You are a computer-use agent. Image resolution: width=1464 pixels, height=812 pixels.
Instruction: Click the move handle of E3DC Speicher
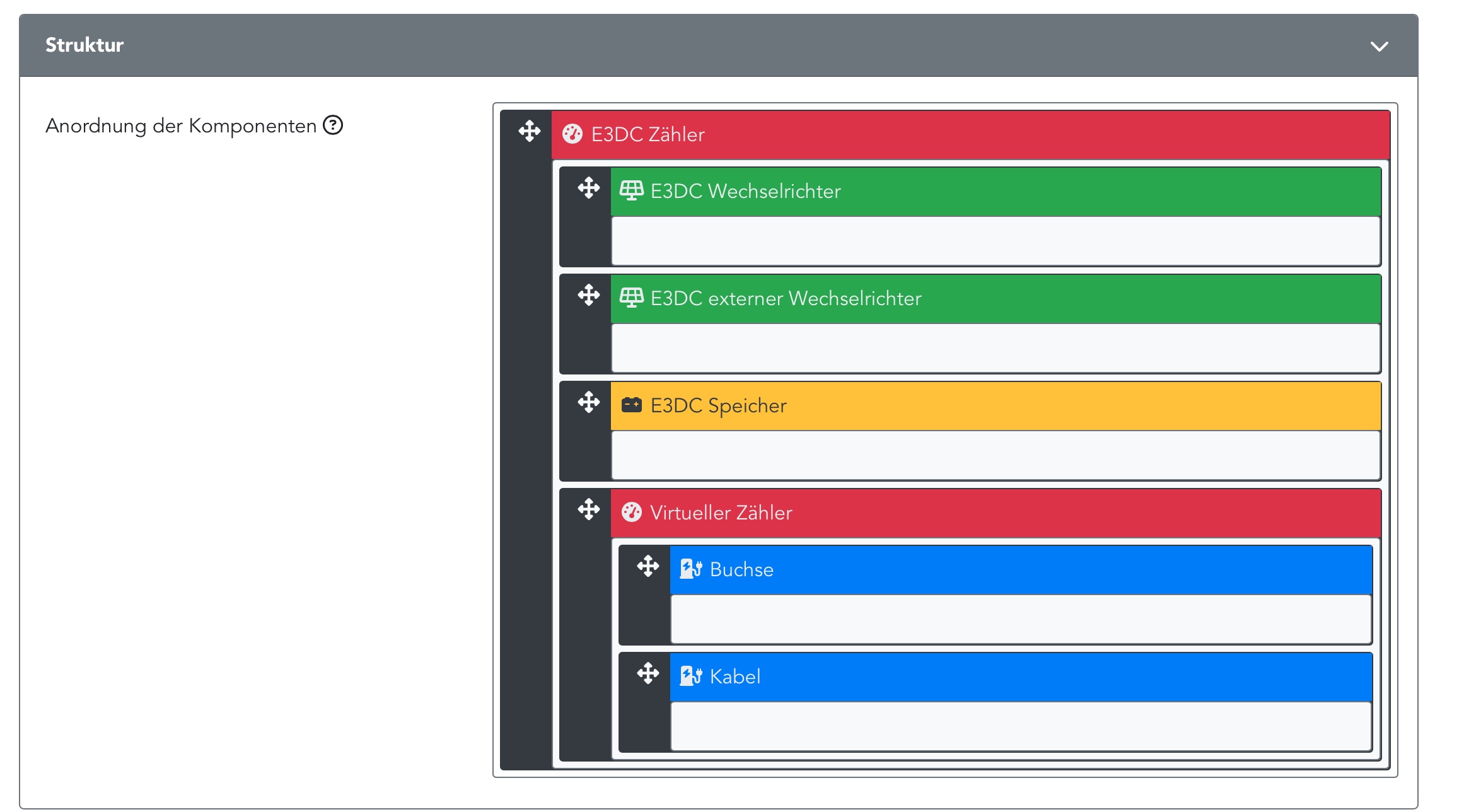click(x=588, y=402)
